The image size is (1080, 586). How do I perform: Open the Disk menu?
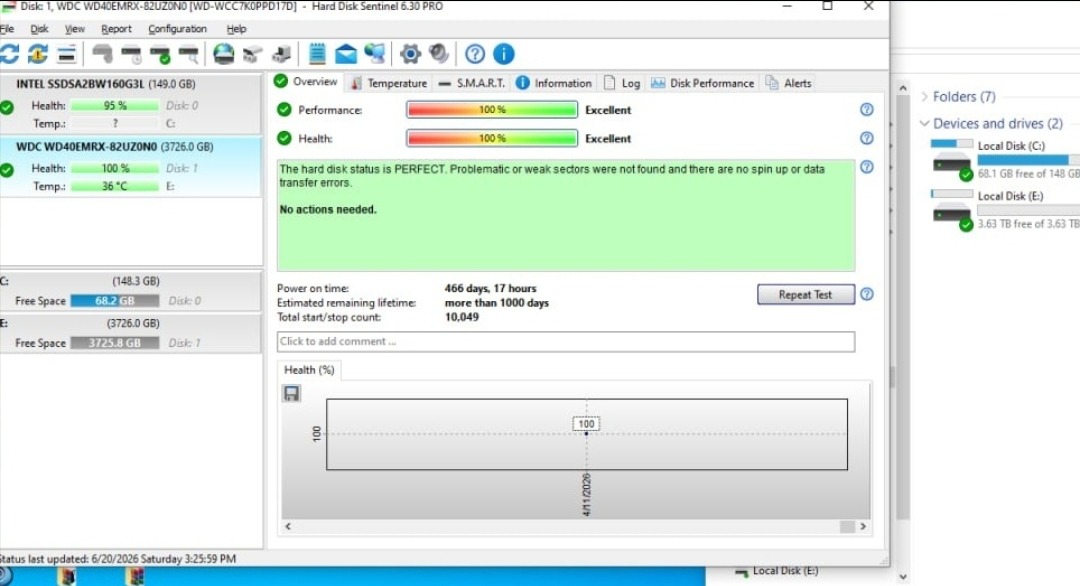point(39,29)
